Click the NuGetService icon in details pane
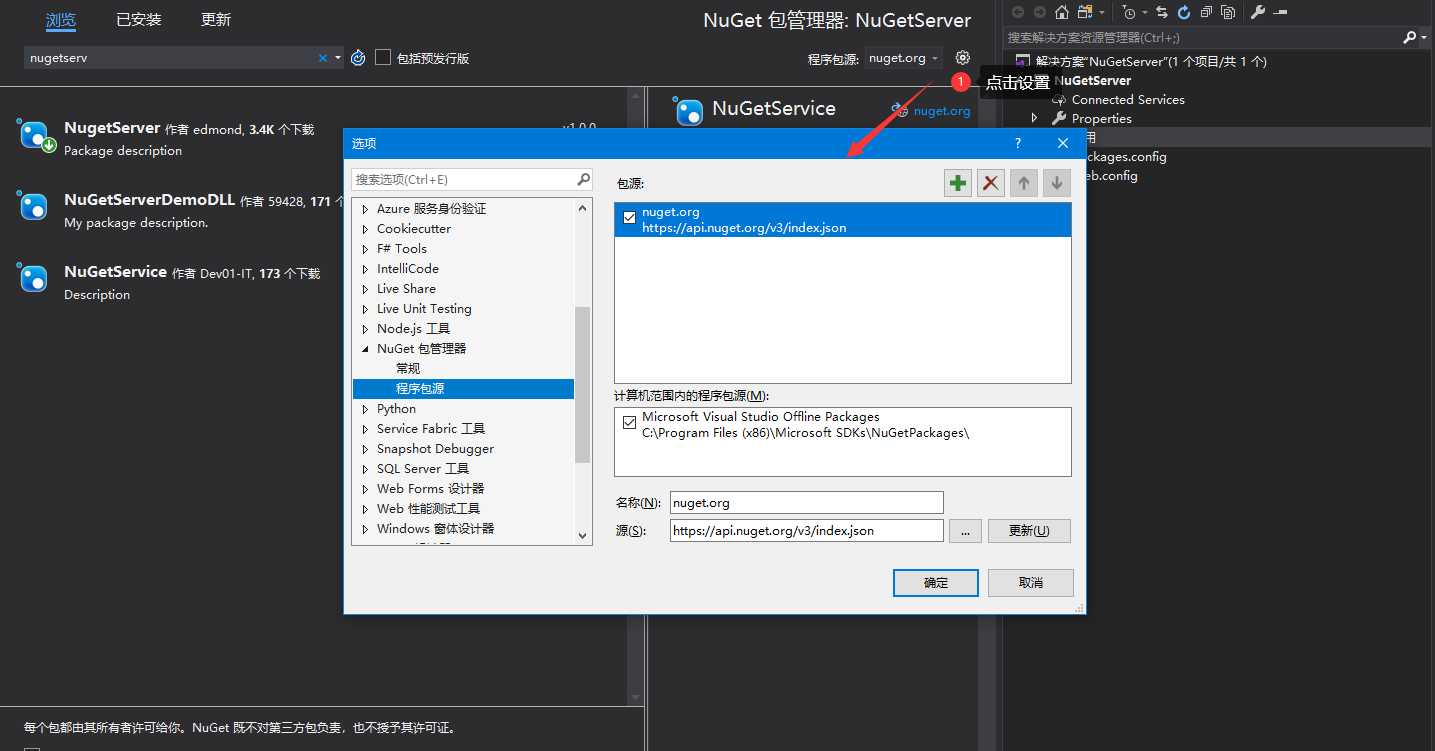Image resolution: width=1435 pixels, height=751 pixels. pos(690,111)
